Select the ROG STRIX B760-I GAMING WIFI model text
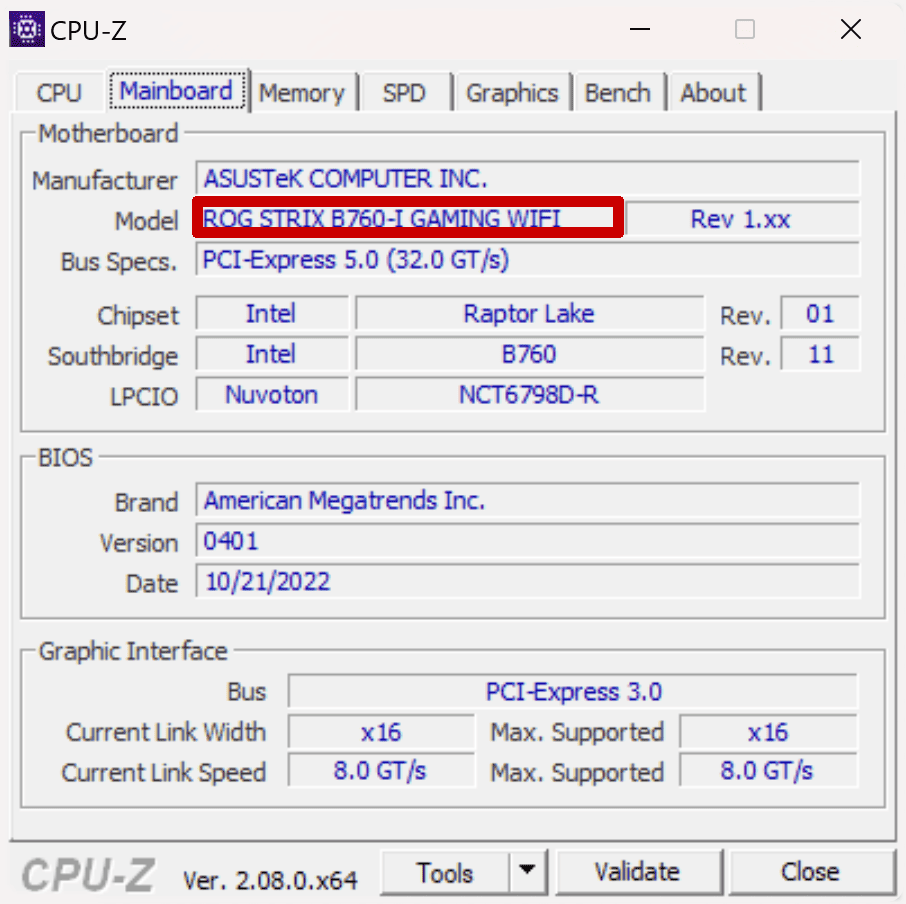This screenshot has height=904, width=906. (x=382, y=219)
